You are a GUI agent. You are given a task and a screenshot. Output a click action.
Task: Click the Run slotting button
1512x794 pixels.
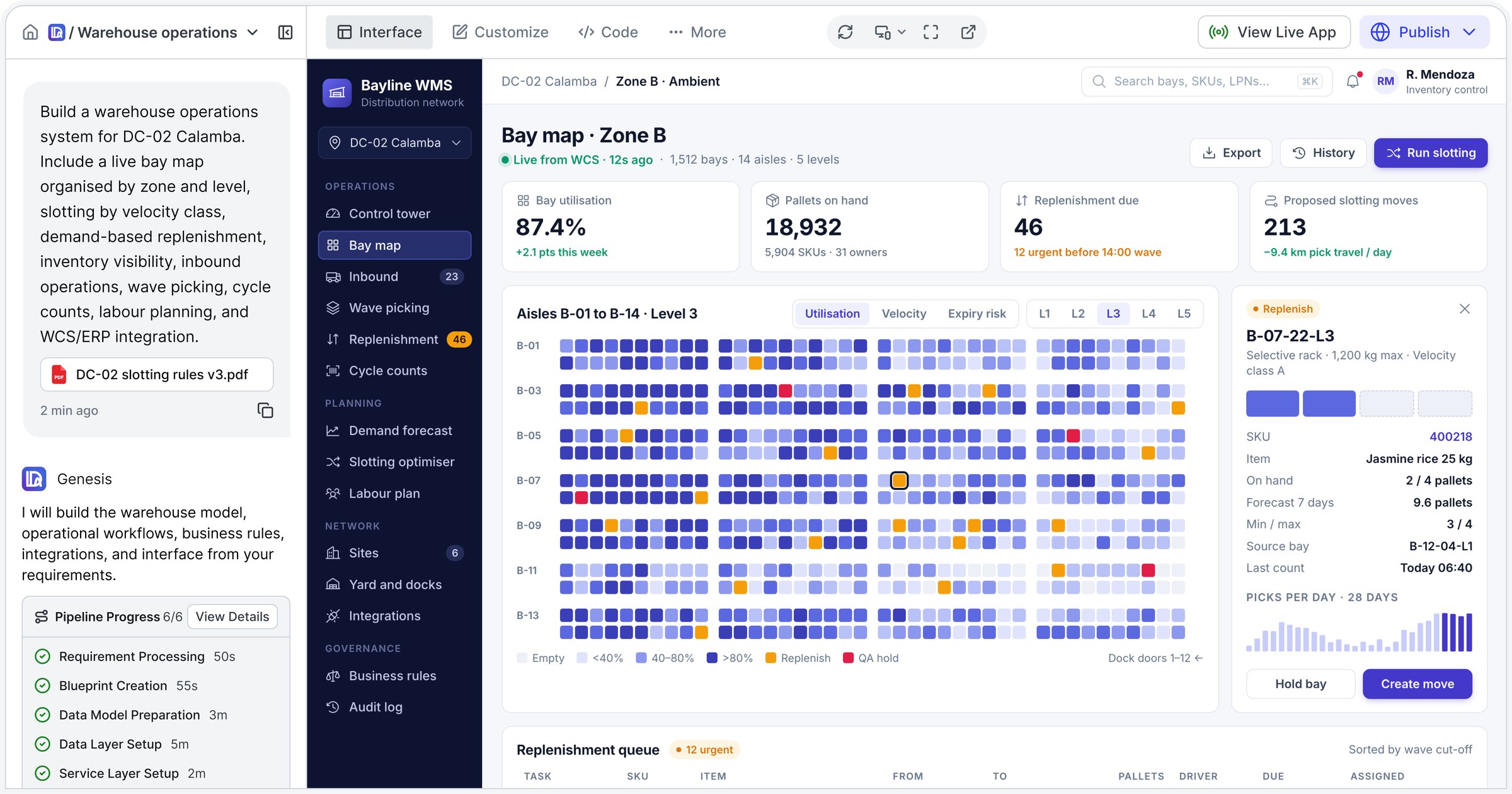point(1431,153)
